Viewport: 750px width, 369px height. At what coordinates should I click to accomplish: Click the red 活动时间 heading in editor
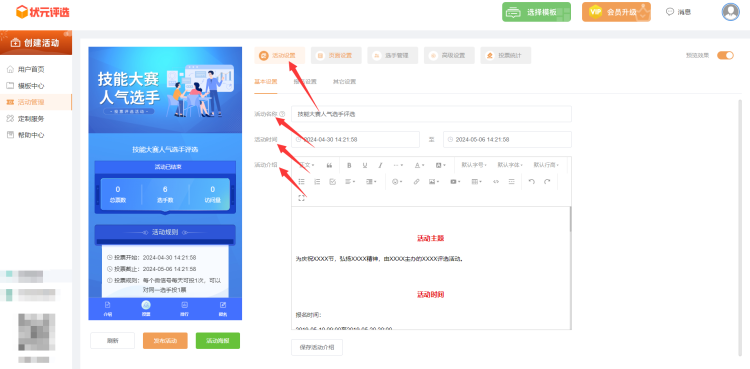[x=430, y=294]
